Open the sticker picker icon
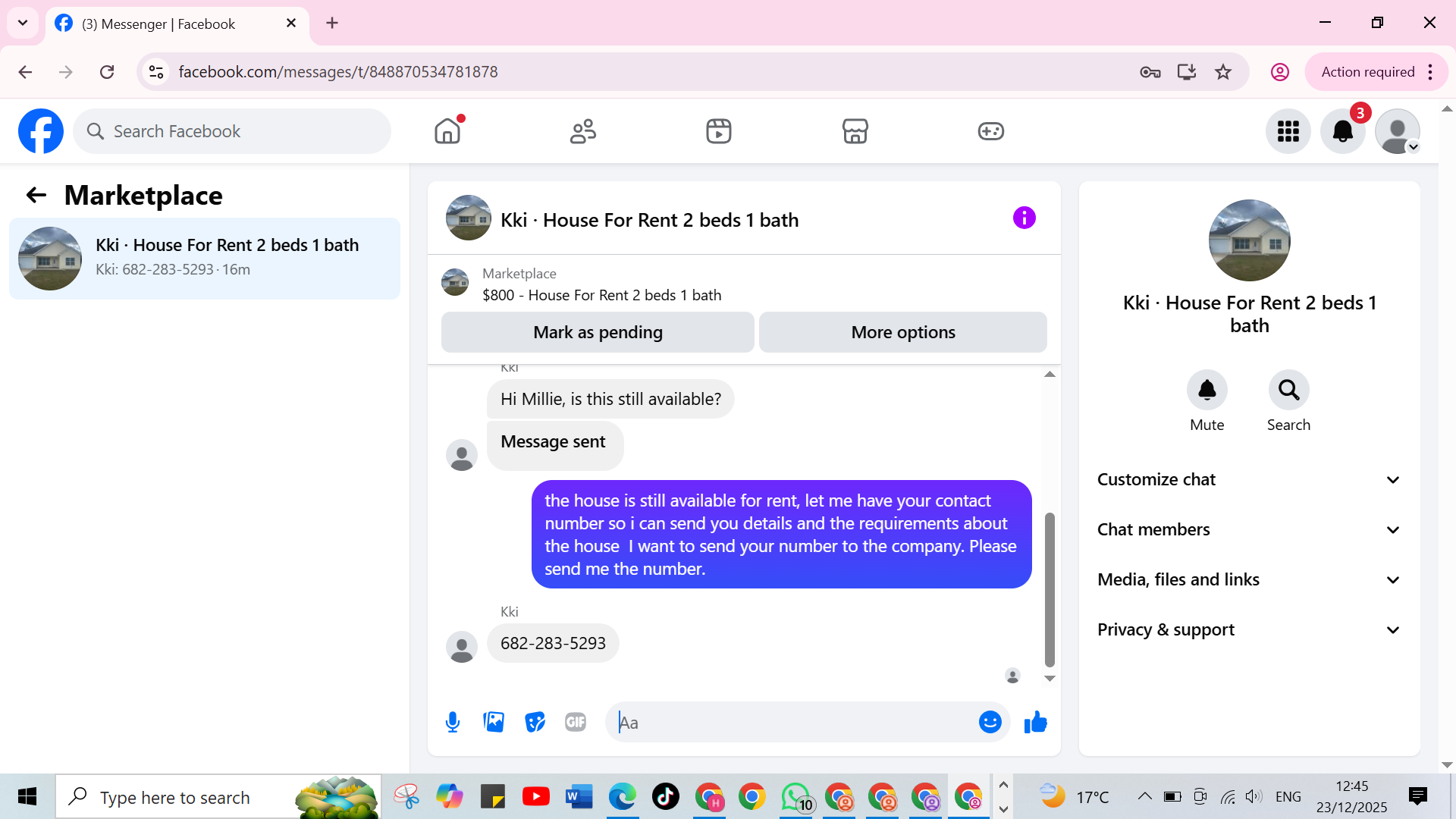The width and height of the screenshot is (1456, 819). click(535, 722)
